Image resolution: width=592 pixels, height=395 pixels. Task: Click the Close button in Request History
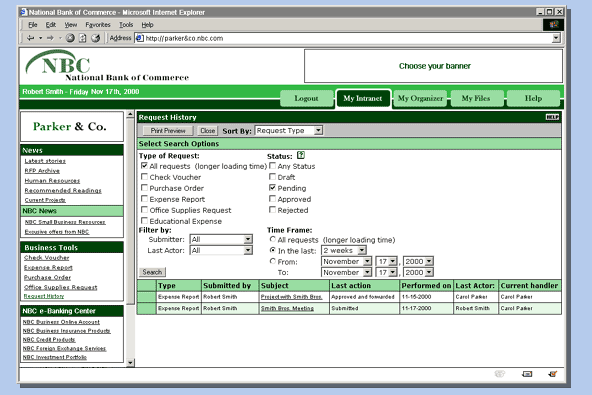coord(207,131)
